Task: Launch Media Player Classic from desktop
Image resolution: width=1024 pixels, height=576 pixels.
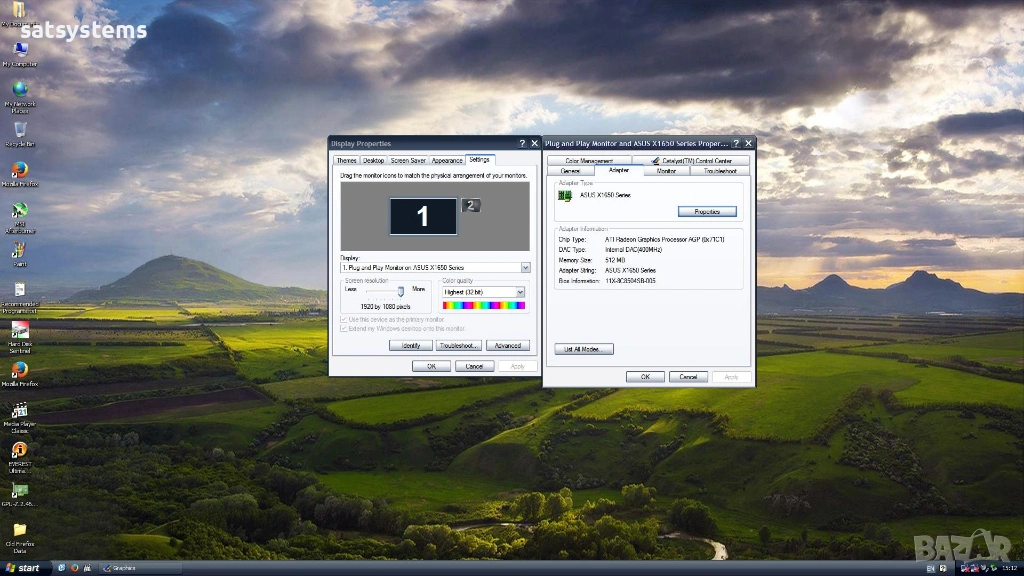Action: click(19, 411)
